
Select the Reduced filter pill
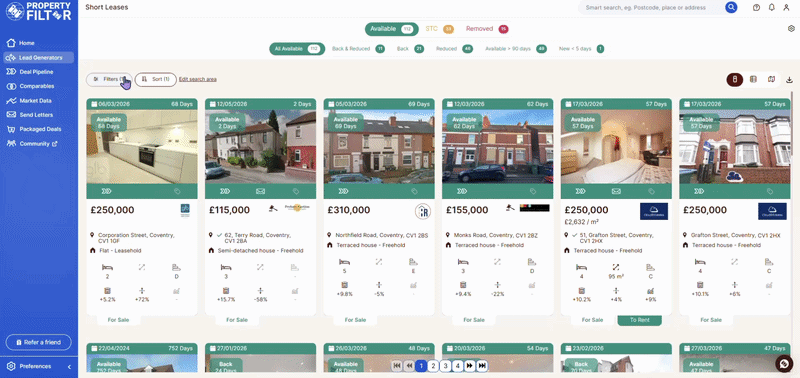(454, 49)
